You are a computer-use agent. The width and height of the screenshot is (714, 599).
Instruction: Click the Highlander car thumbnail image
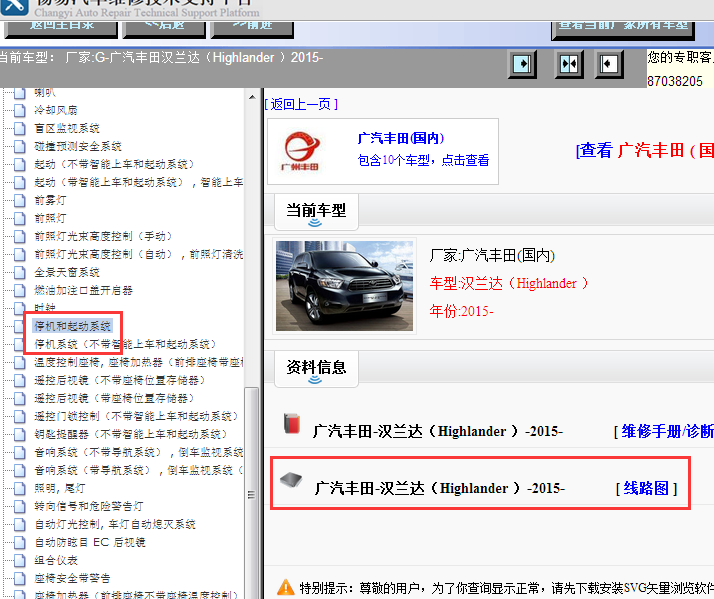click(x=344, y=286)
